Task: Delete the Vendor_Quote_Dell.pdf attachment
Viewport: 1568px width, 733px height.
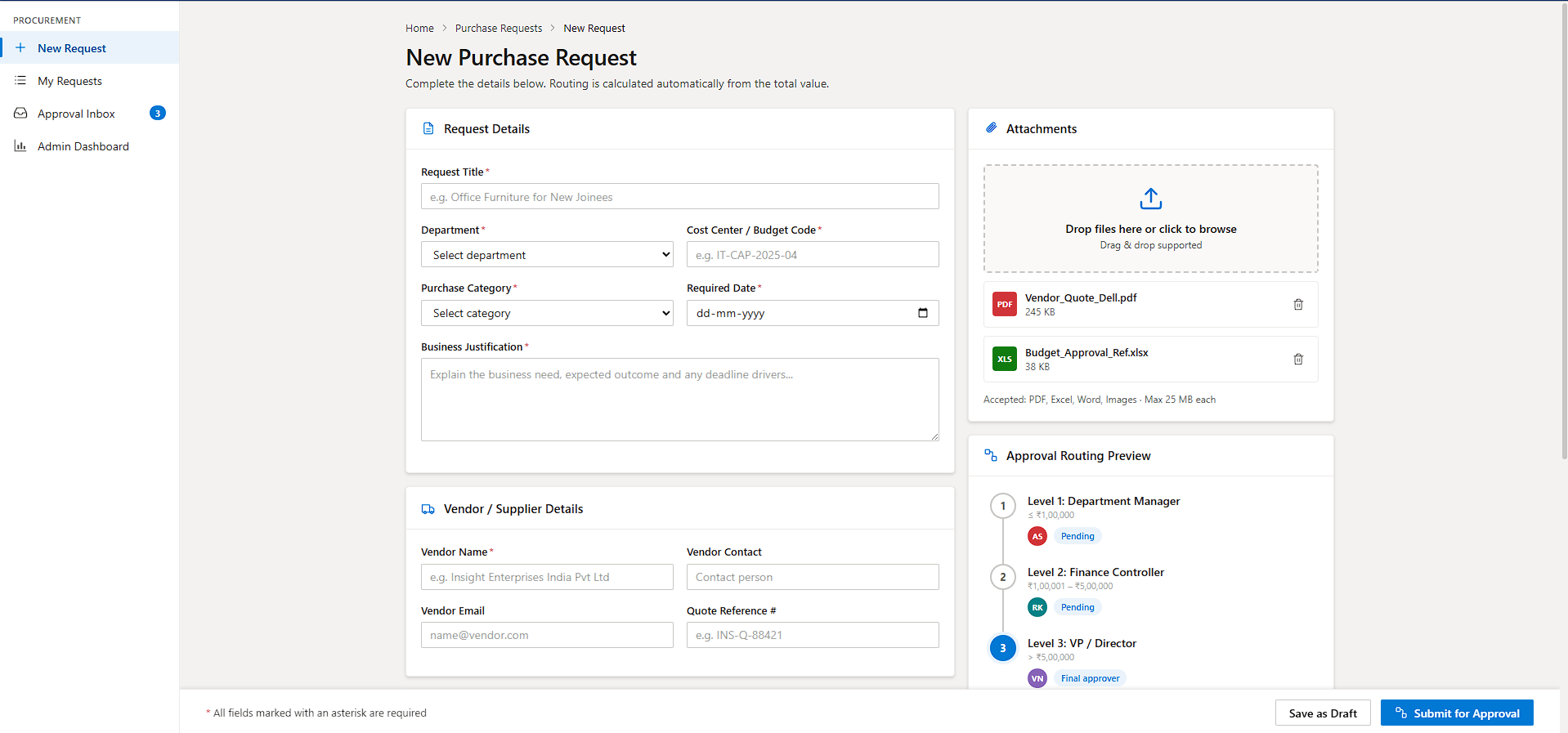Action: [x=1298, y=304]
